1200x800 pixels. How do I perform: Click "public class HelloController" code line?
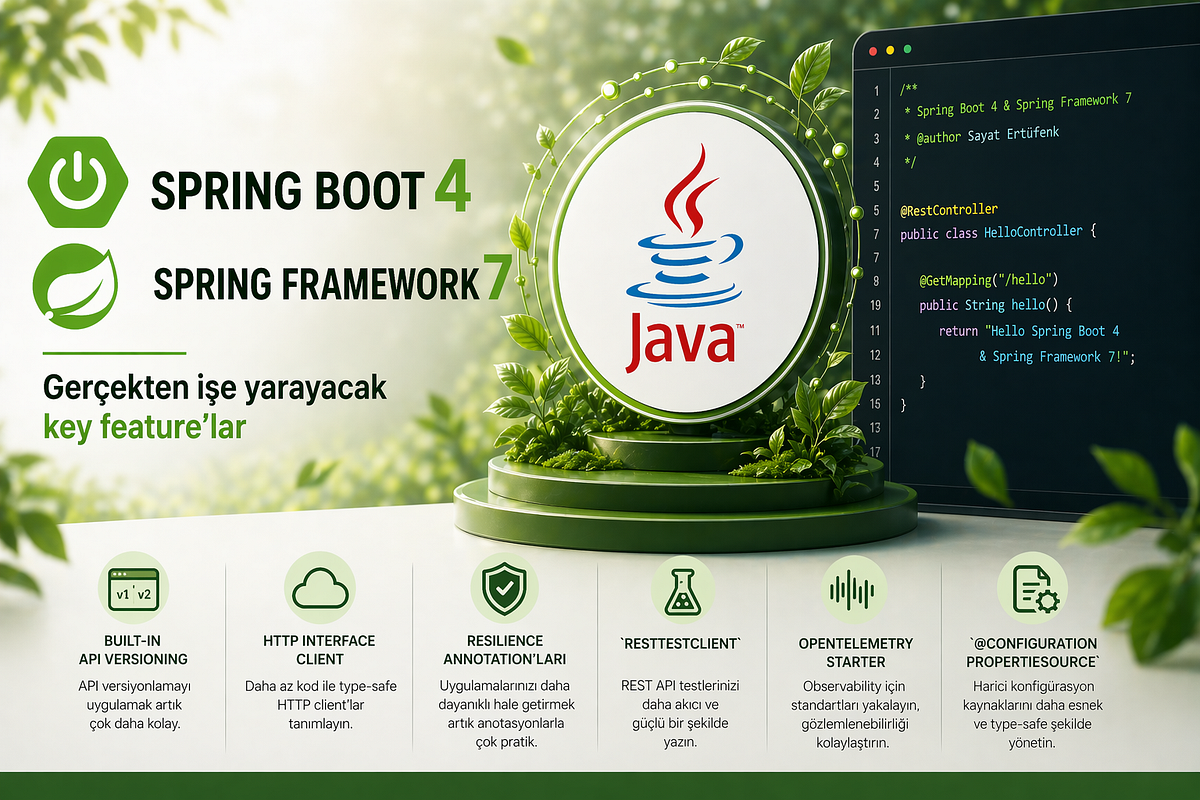point(999,232)
